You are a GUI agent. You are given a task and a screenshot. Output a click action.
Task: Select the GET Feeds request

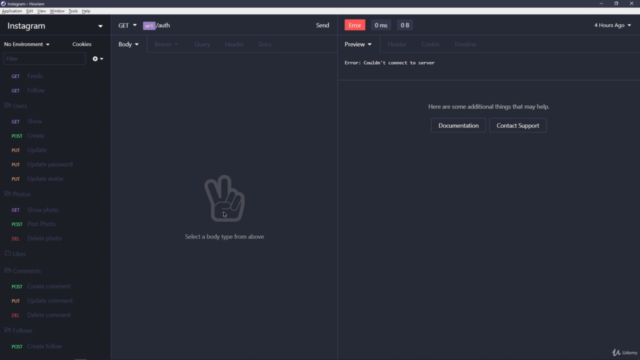(55, 76)
